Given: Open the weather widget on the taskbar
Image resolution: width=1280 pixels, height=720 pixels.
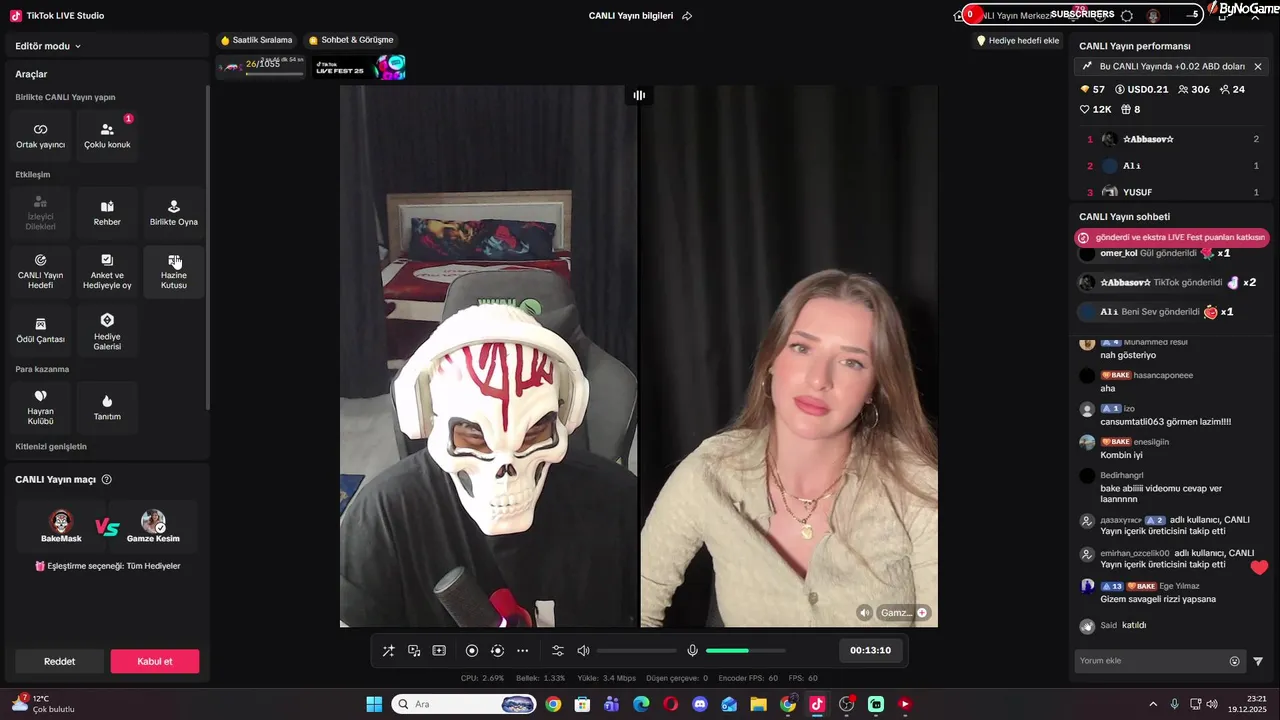Looking at the screenshot, I should tap(45, 704).
